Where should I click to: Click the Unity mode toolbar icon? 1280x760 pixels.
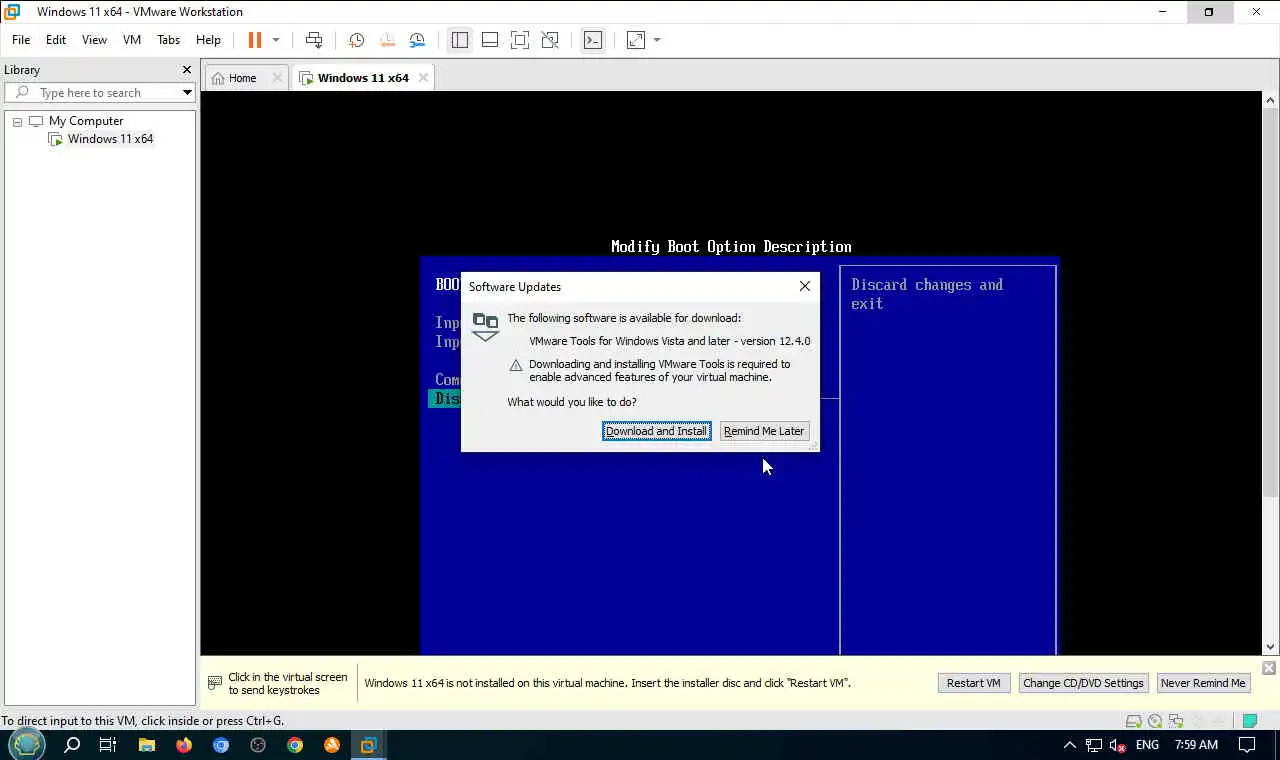pos(550,40)
